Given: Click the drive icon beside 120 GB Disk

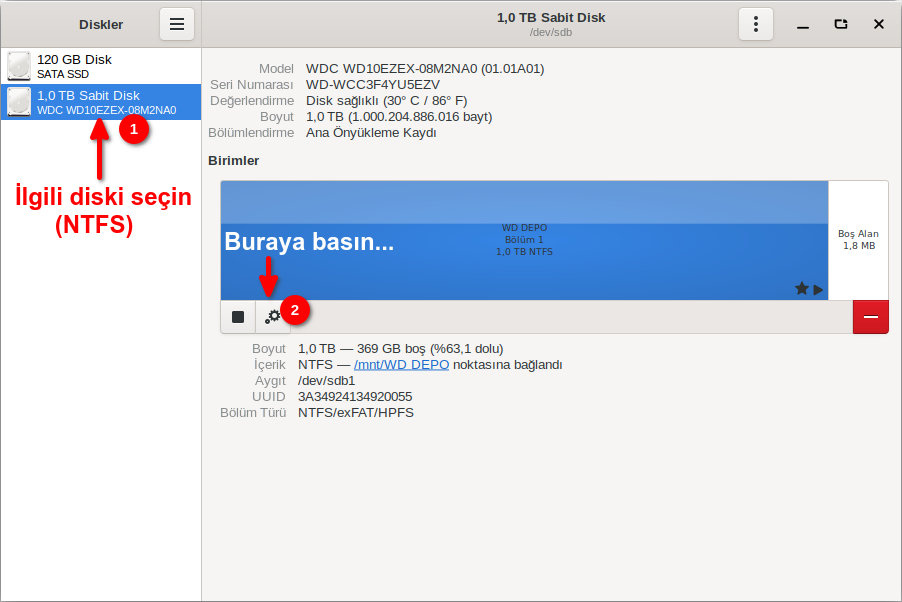Looking at the screenshot, I should [x=19, y=66].
